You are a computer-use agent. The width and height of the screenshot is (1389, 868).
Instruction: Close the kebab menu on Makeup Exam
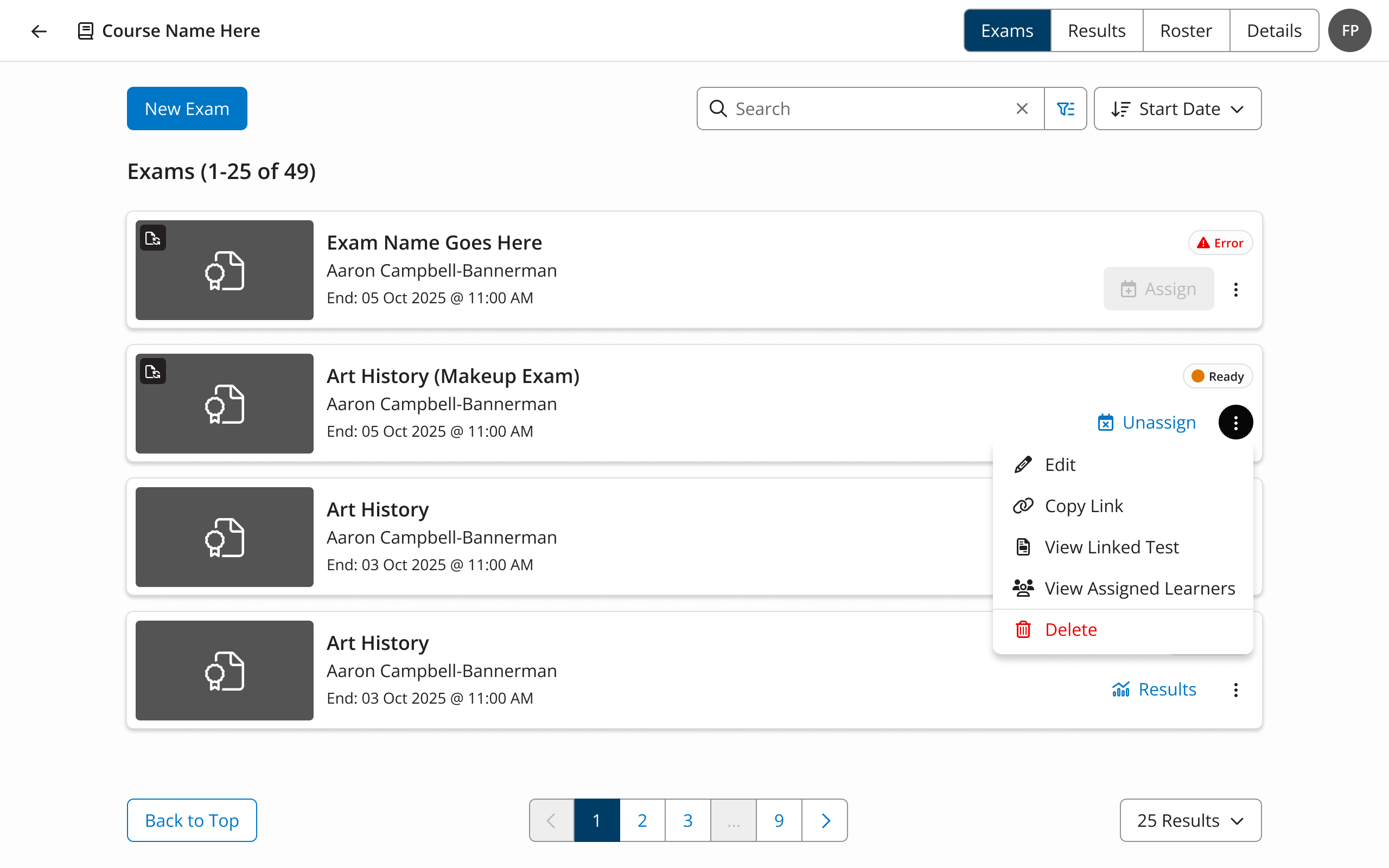[x=1235, y=423]
